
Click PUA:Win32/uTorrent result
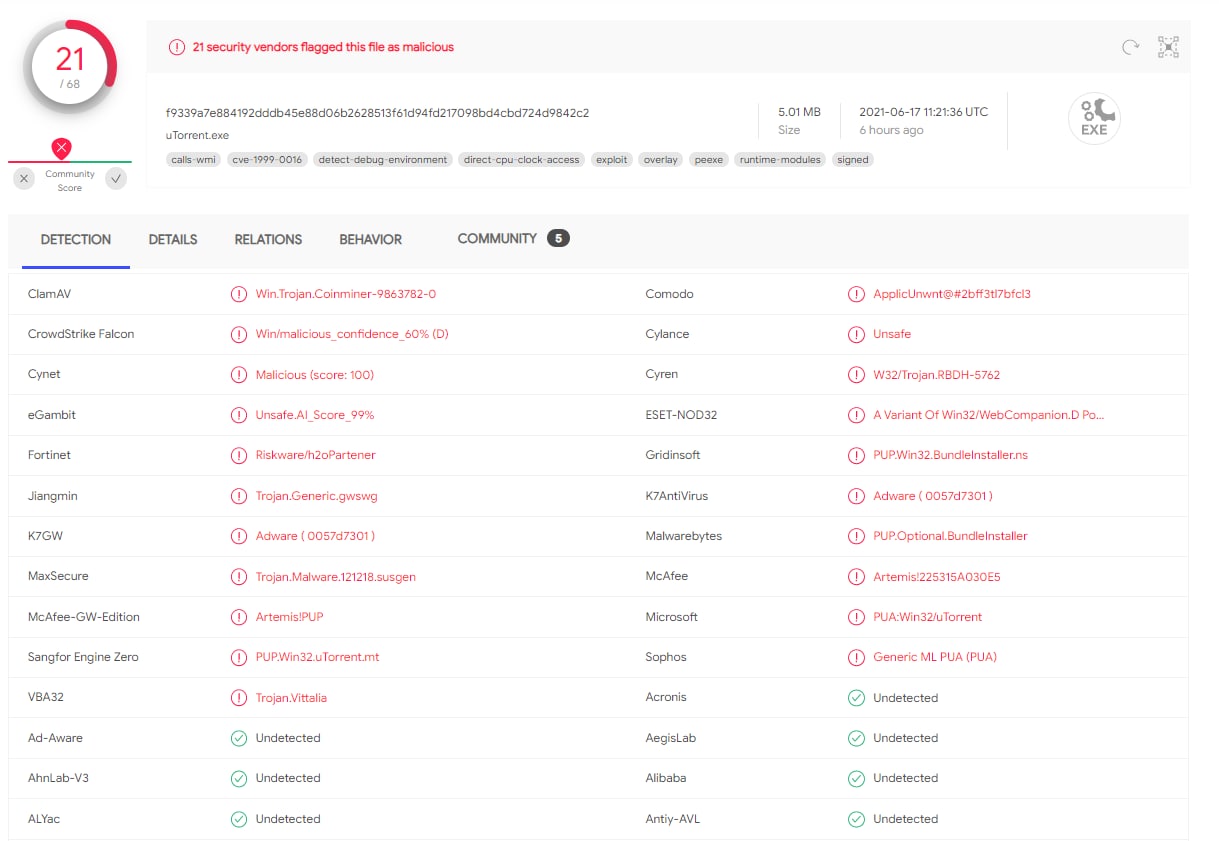[x=928, y=617]
